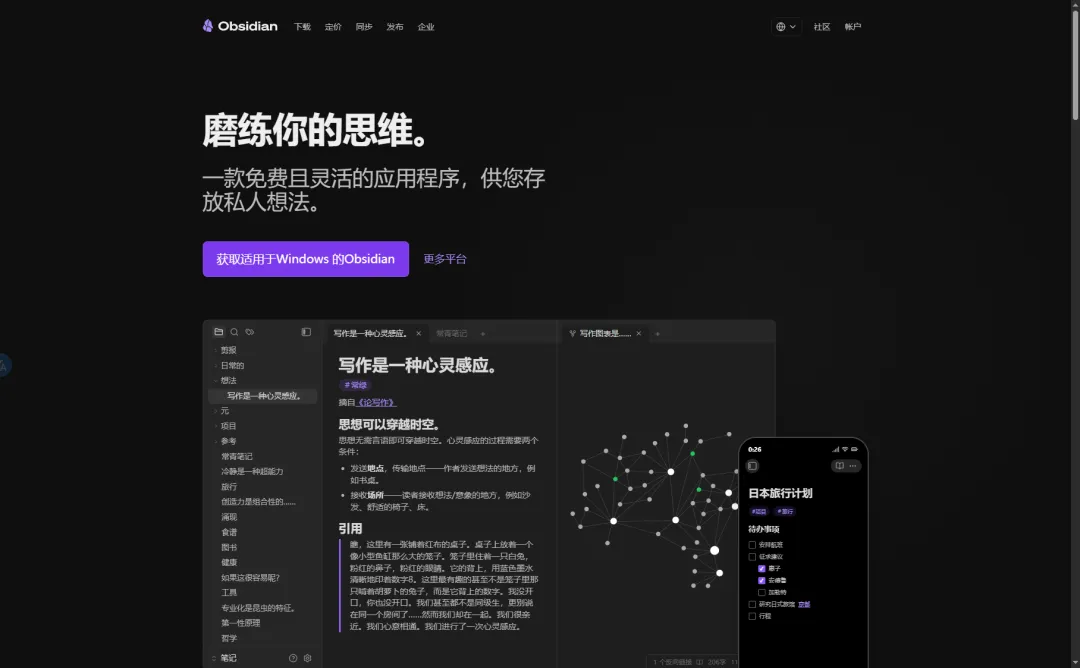Open help via question mark icon
This screenshot has width=1080, height=668.
pyautogui.click(x=293, y=658)
